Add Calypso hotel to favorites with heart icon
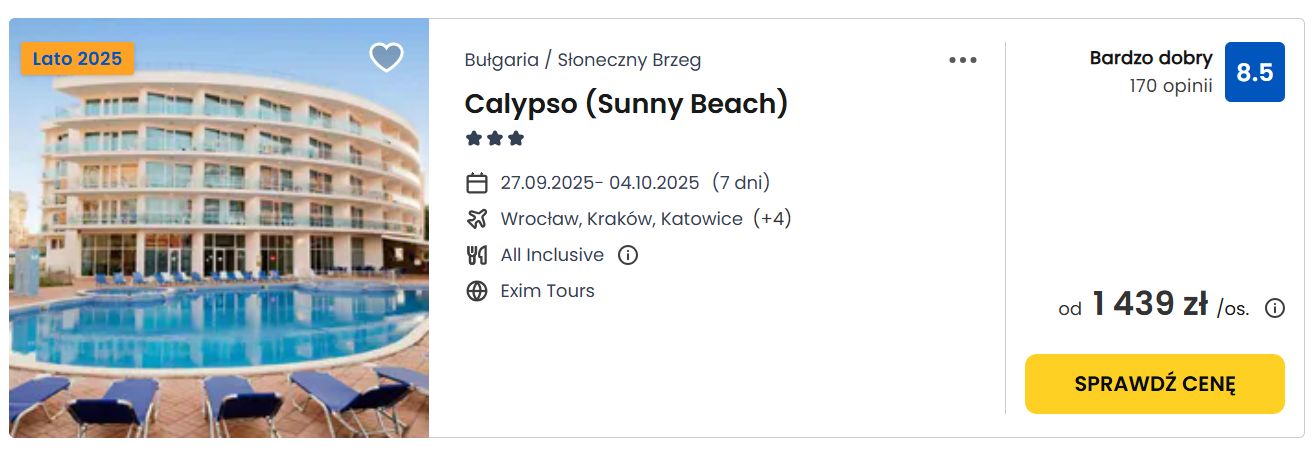1314x449 pixels. point(386,58)
